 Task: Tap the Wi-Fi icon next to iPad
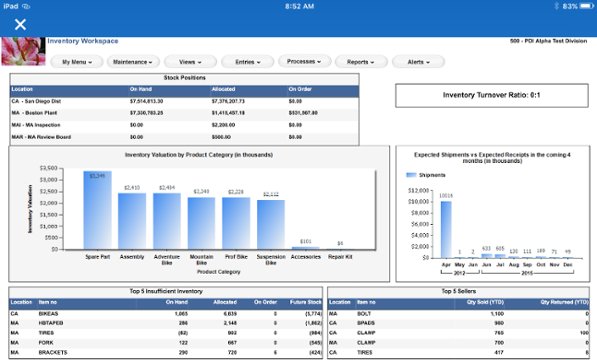tap(26, 6)
